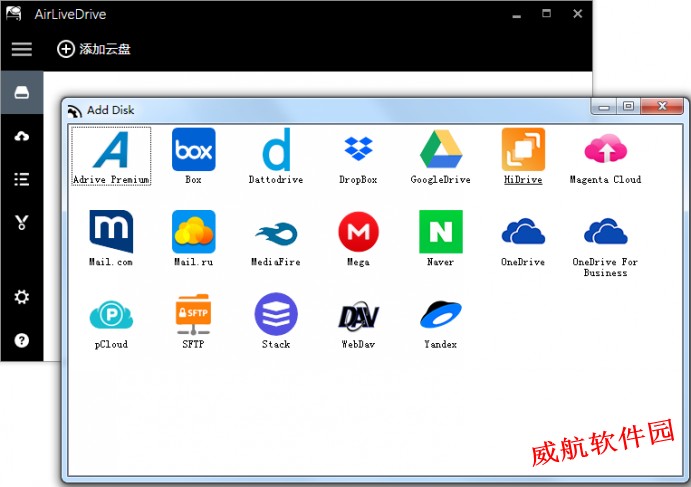Screen dimensions: 691x487
Task: Choose the HiDrive icon
Action: click(x=523, y=149)
